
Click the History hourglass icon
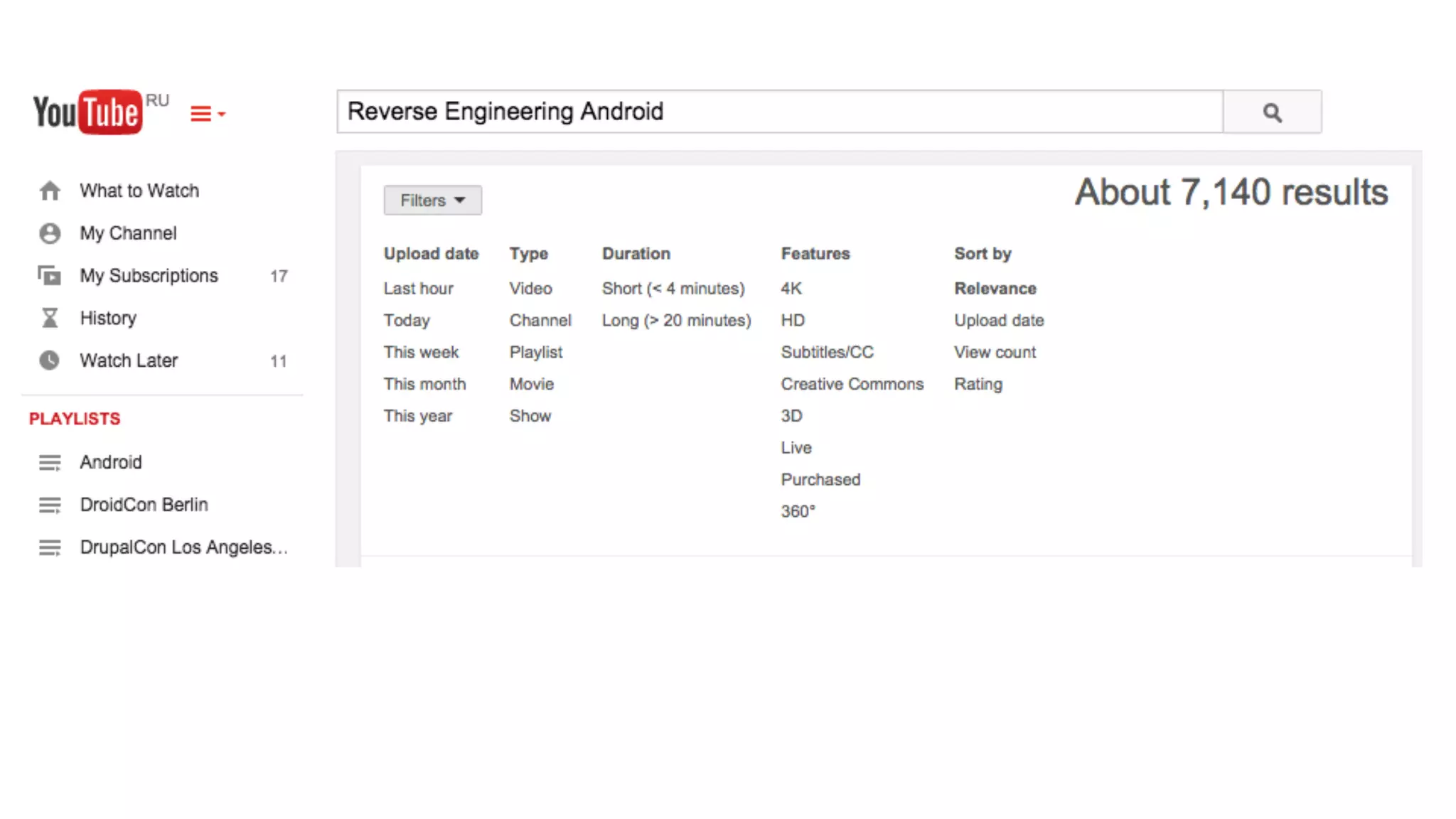(50, 318)
